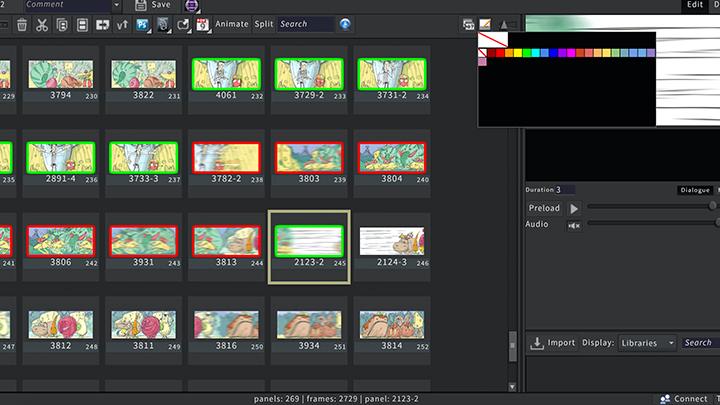This screenshot has width=720, height=405.
Task: Expand the Libraries display dropdown
Action: click(648, 343)
